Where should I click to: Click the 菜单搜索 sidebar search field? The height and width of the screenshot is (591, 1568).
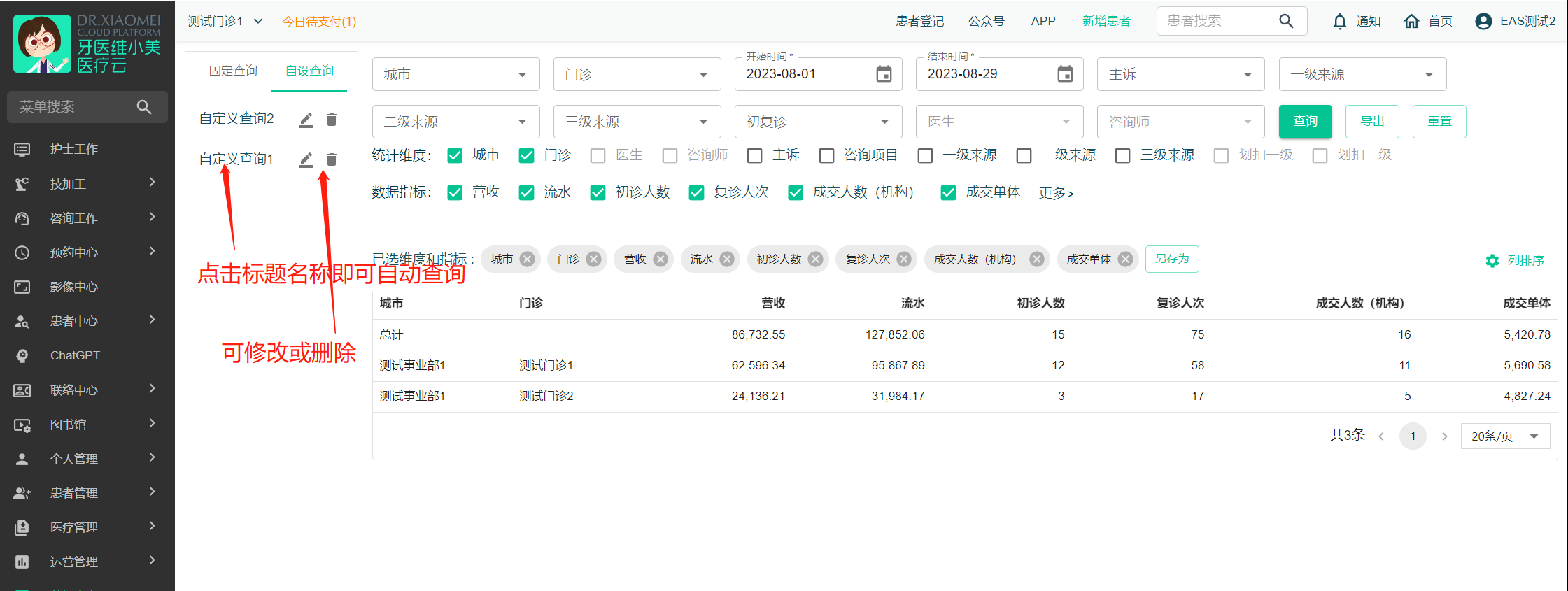click(73, 107)
